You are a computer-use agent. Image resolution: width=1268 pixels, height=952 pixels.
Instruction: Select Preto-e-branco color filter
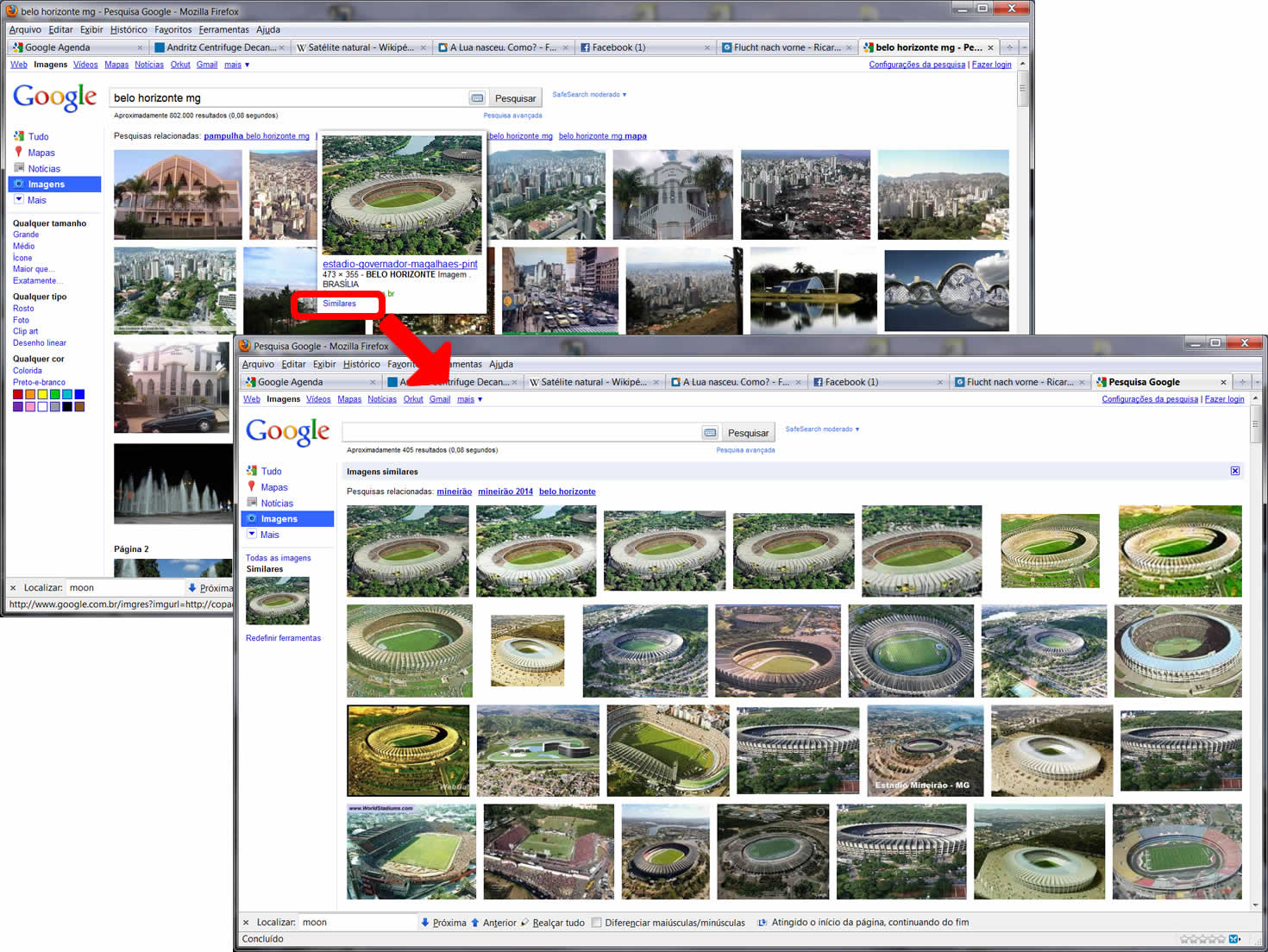pyautogui.click(x=39, y=382)
